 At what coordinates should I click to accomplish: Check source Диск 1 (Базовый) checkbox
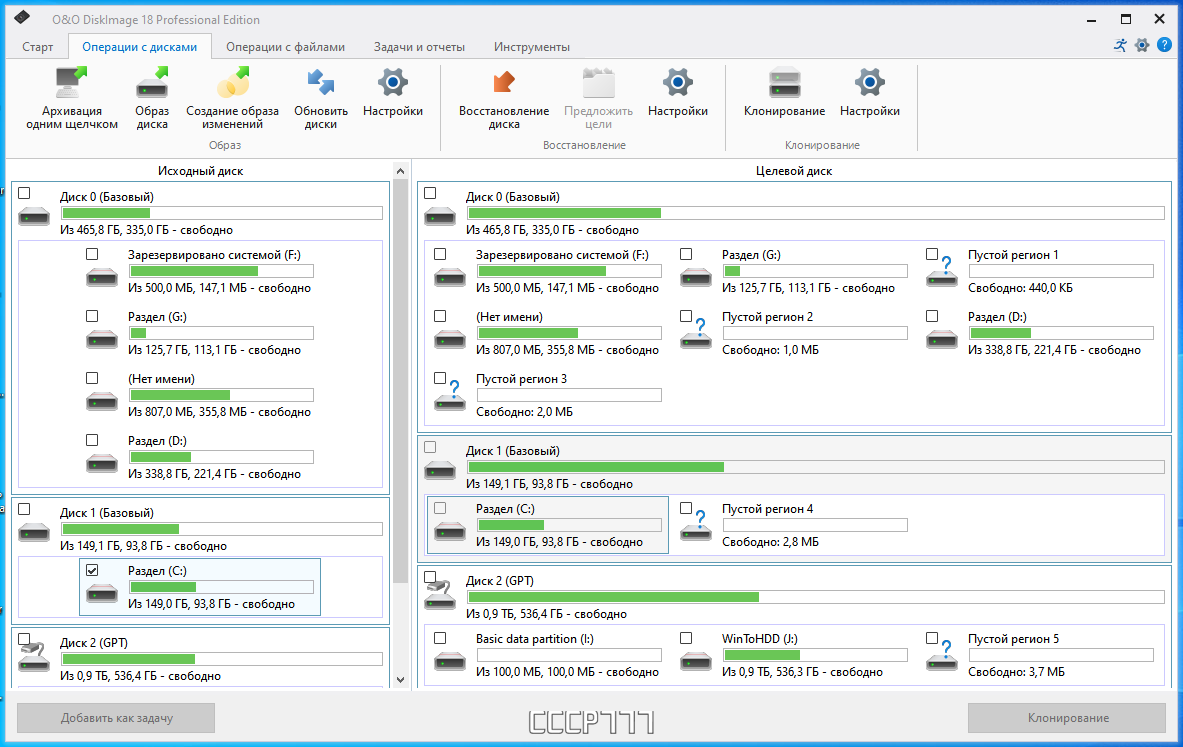point(24,509)
